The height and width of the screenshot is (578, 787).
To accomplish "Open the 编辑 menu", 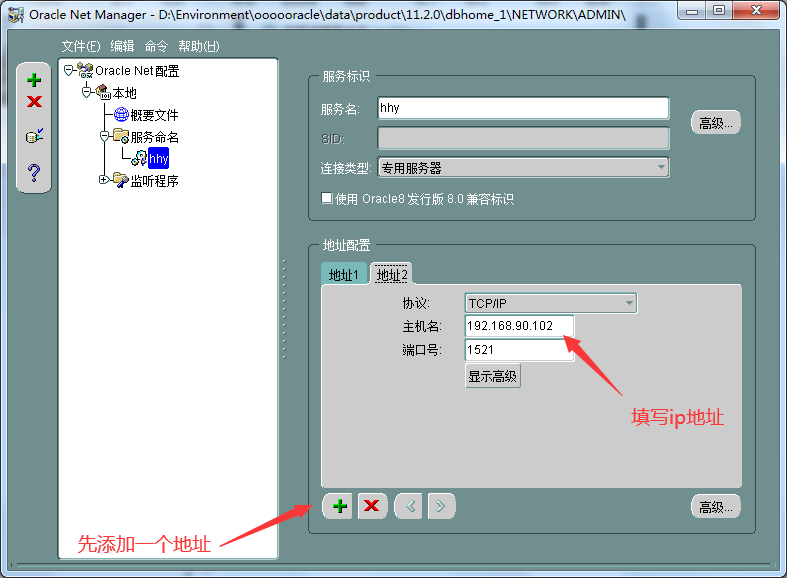I will (x=122, y=46).
